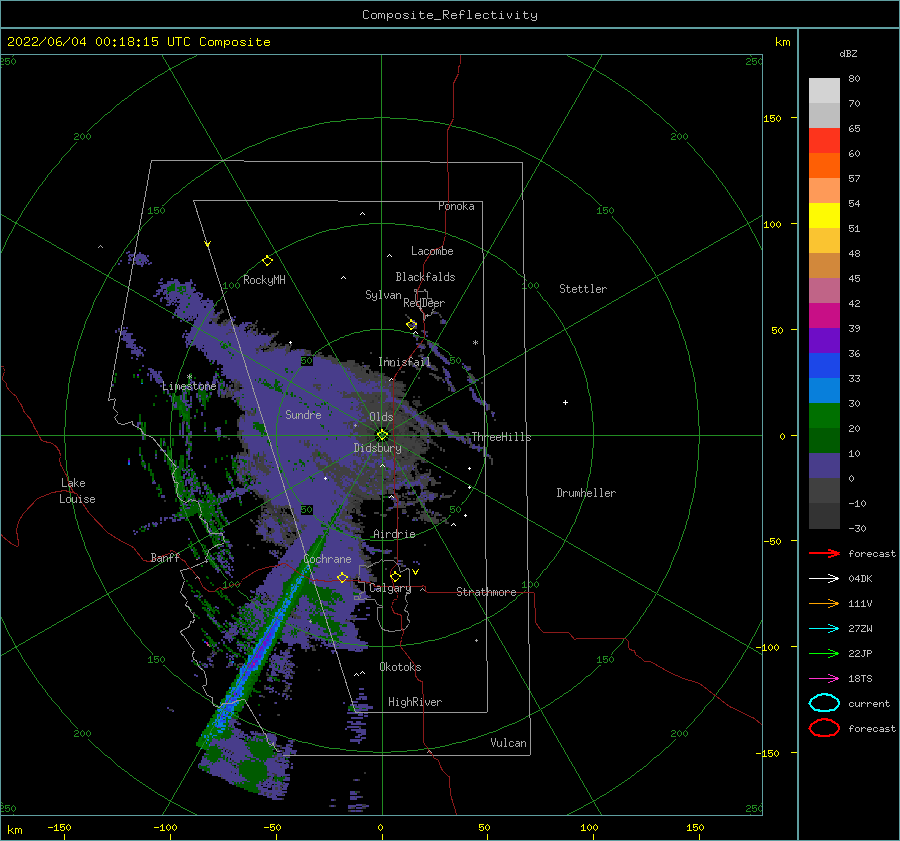
Task: Select the dark gray -10 dBZ swatch
Action: click(x=824, y=516)
